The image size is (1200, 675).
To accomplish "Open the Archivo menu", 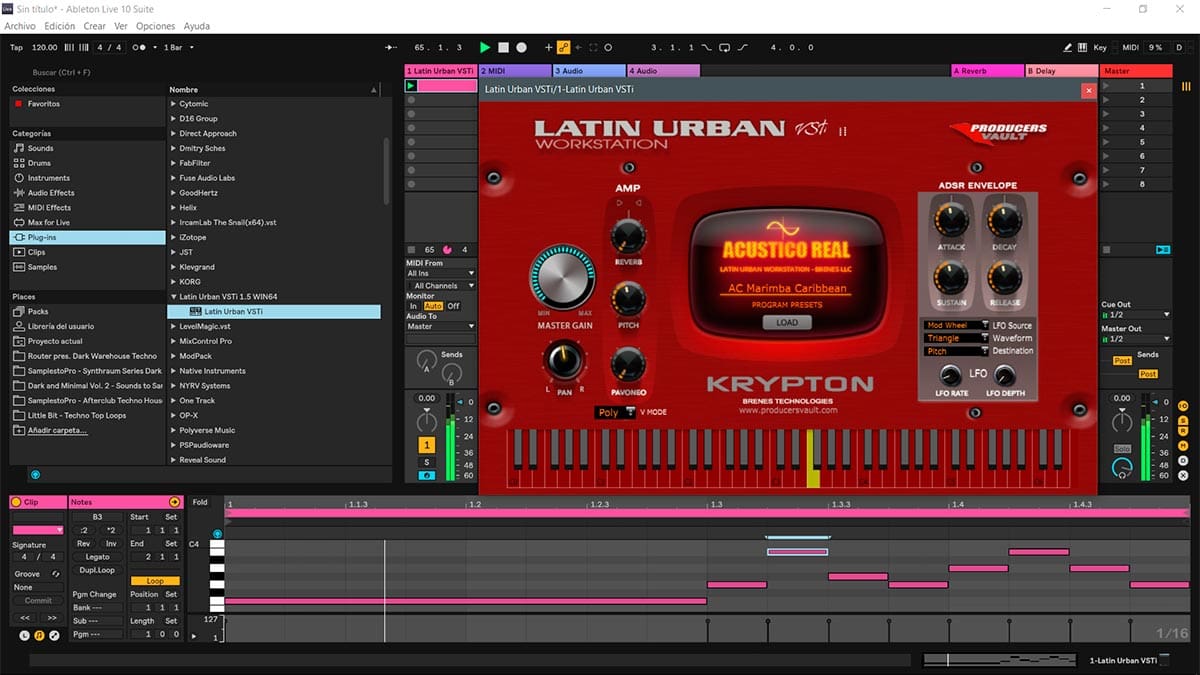I will point(21,26).
